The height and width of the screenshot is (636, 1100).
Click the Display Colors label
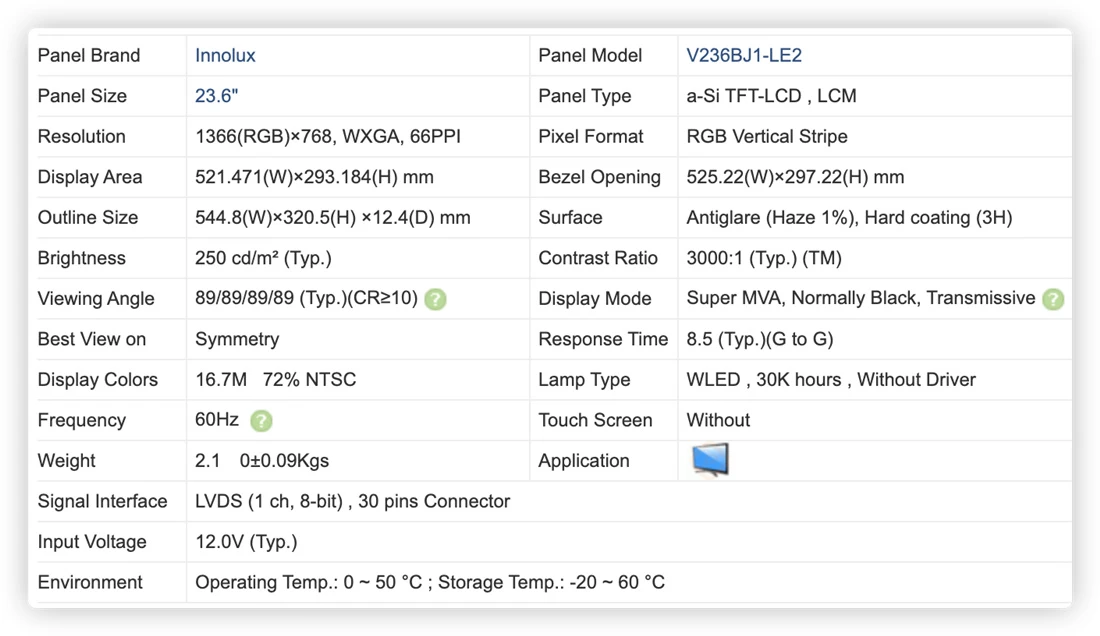pos(98,379)
